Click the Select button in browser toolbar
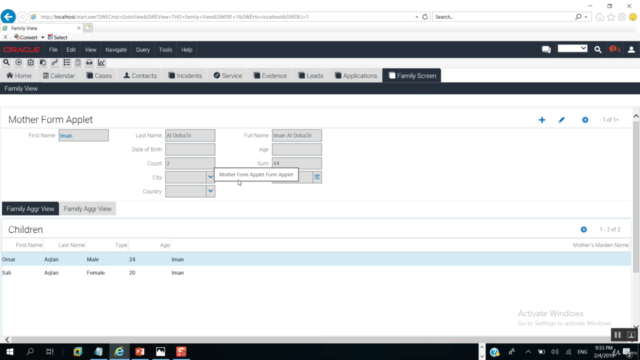 [x=58, y=37]
